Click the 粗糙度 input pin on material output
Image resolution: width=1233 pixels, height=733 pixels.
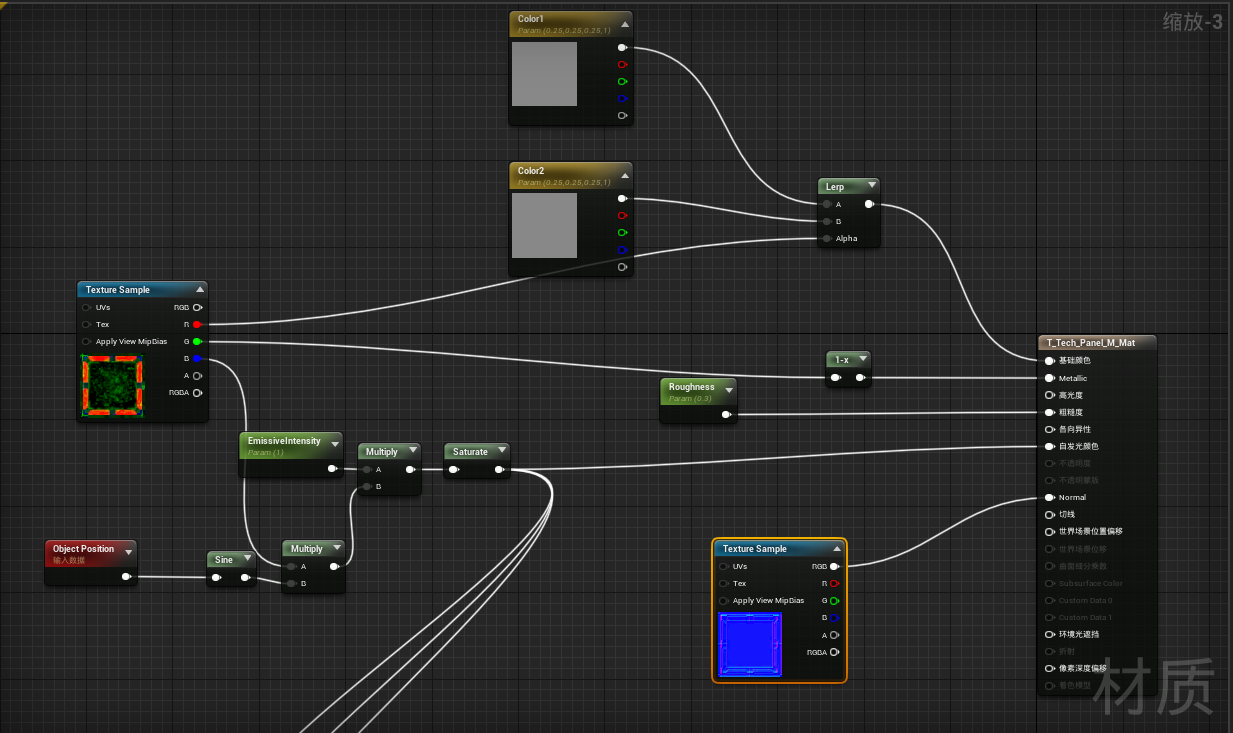(1049, 412)
